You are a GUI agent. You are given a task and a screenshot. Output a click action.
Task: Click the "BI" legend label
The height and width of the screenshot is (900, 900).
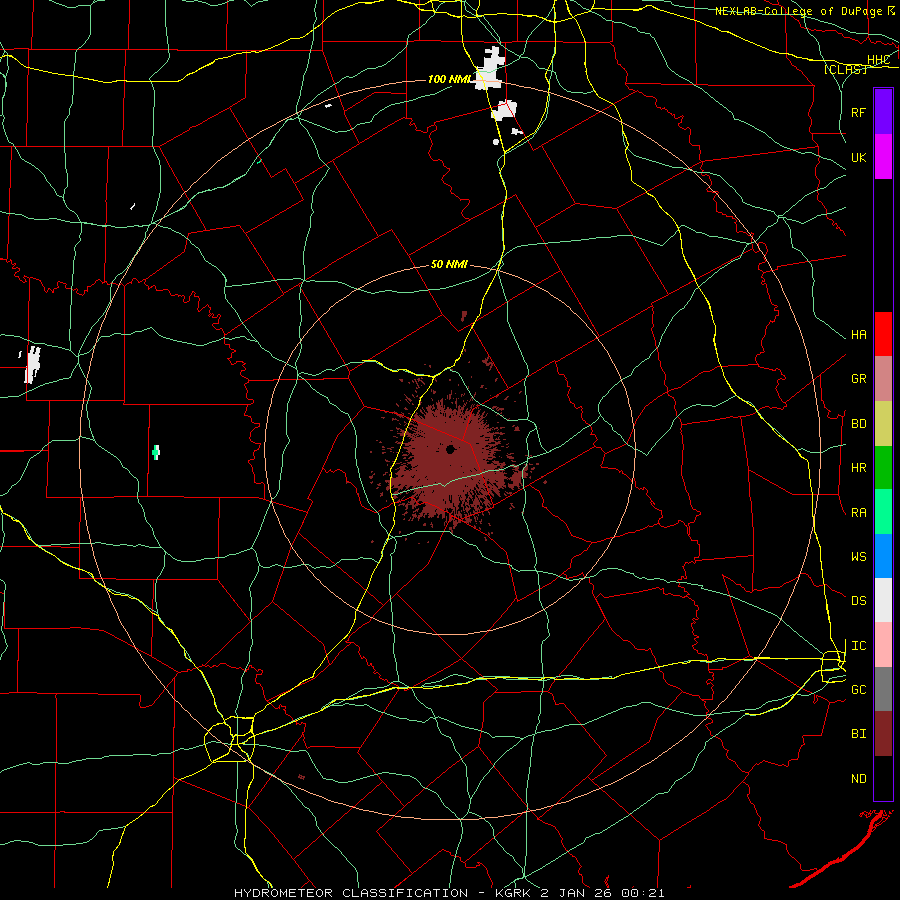859,734
